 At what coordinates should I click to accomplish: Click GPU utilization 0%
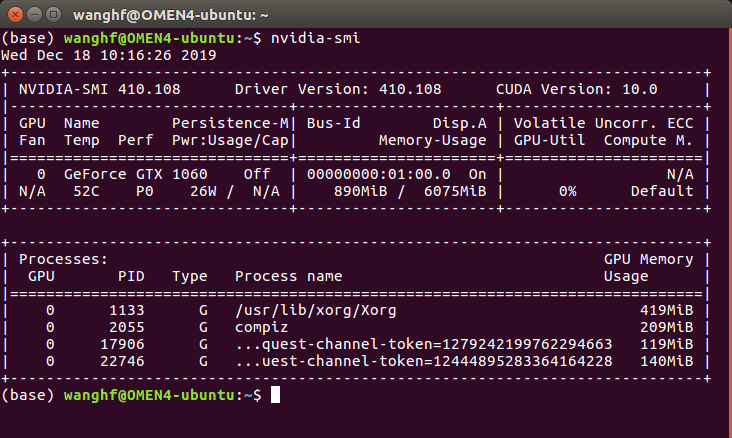coord(568,191)
